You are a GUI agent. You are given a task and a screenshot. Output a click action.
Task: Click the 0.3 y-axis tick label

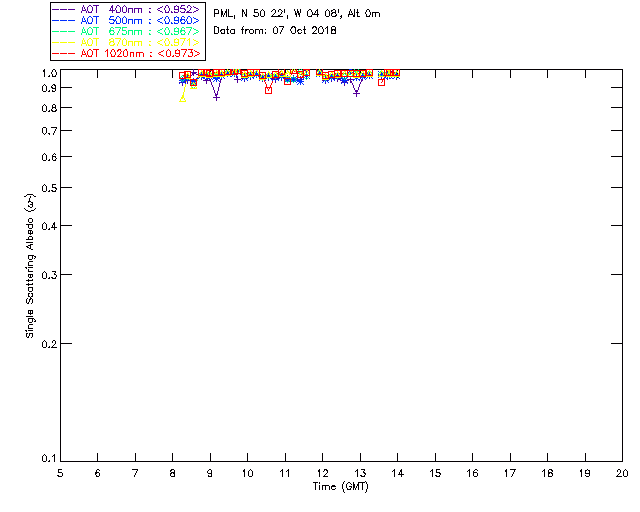pos(51,275)
